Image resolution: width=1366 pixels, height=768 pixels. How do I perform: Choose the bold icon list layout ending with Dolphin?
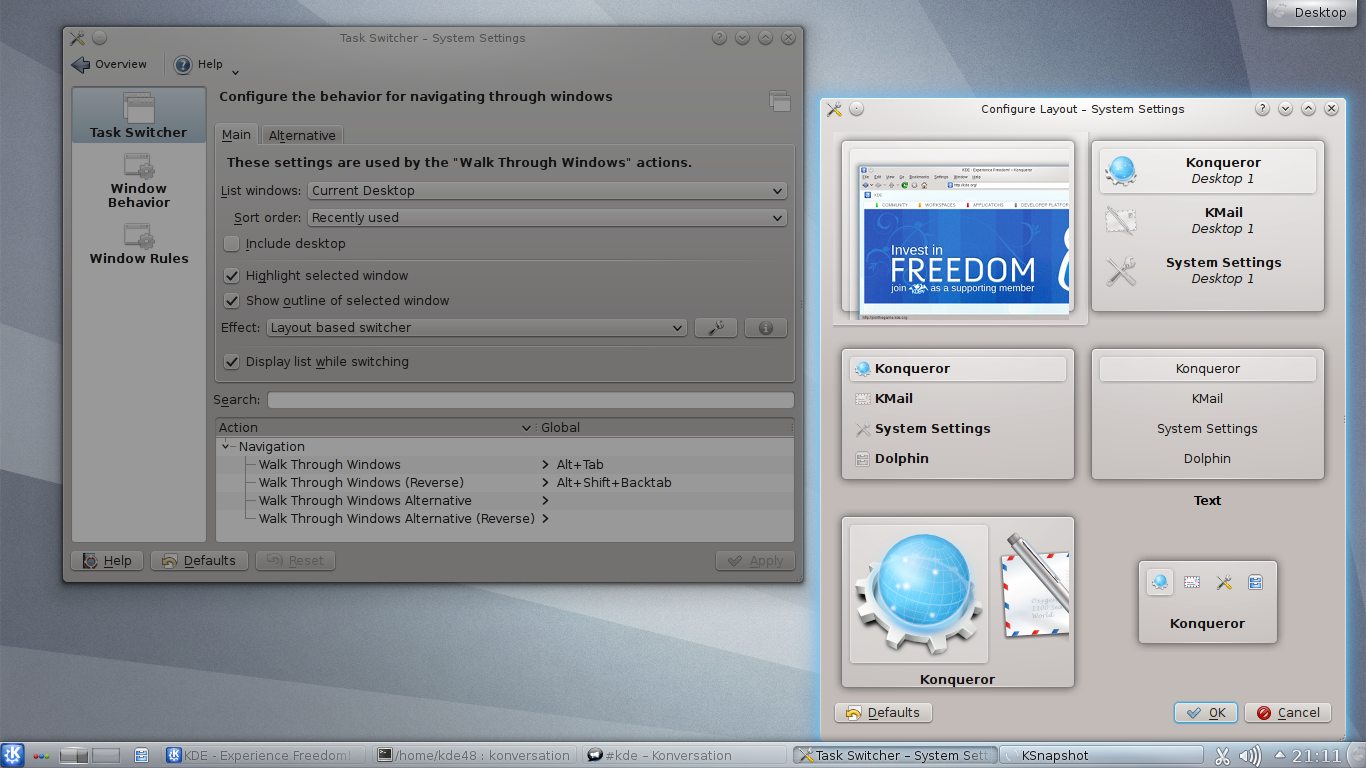958,414
